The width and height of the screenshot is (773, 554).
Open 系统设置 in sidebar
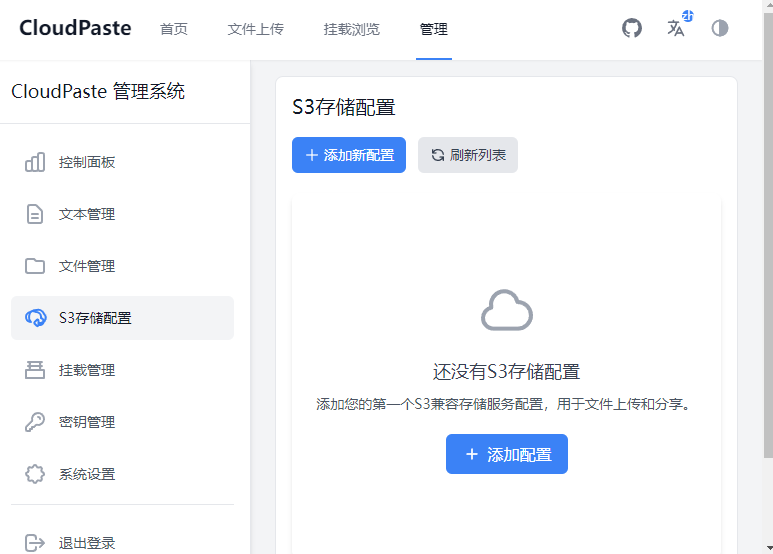click(x=122, y=474)
